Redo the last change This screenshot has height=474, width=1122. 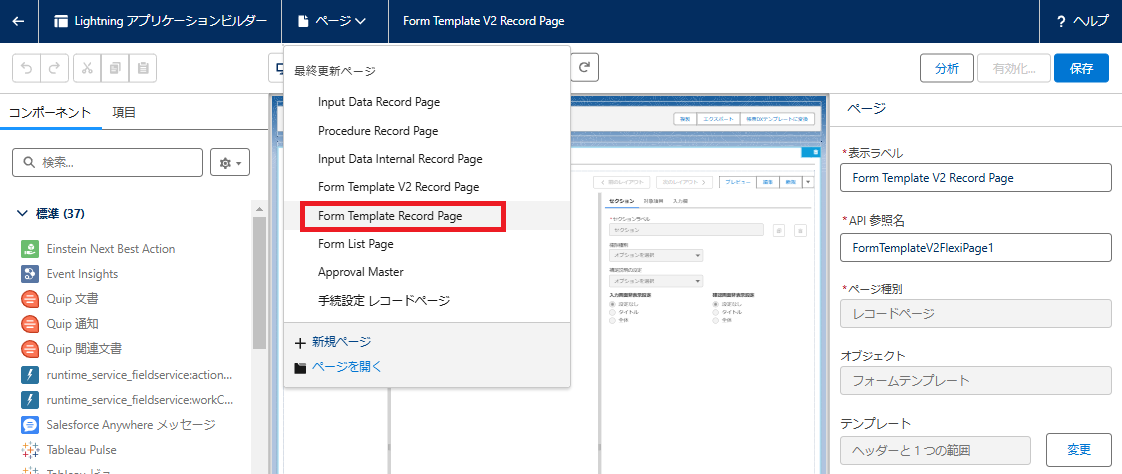[x=54, y=68]
